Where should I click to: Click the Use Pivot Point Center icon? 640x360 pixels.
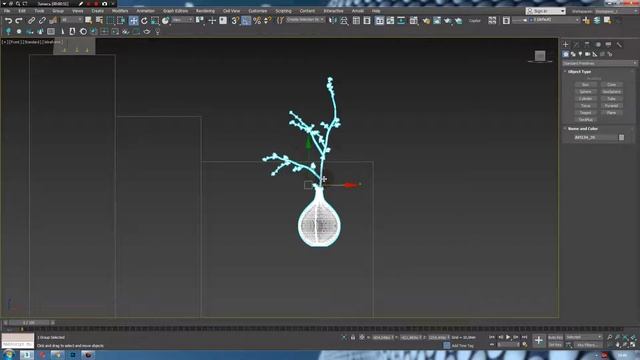200,20
